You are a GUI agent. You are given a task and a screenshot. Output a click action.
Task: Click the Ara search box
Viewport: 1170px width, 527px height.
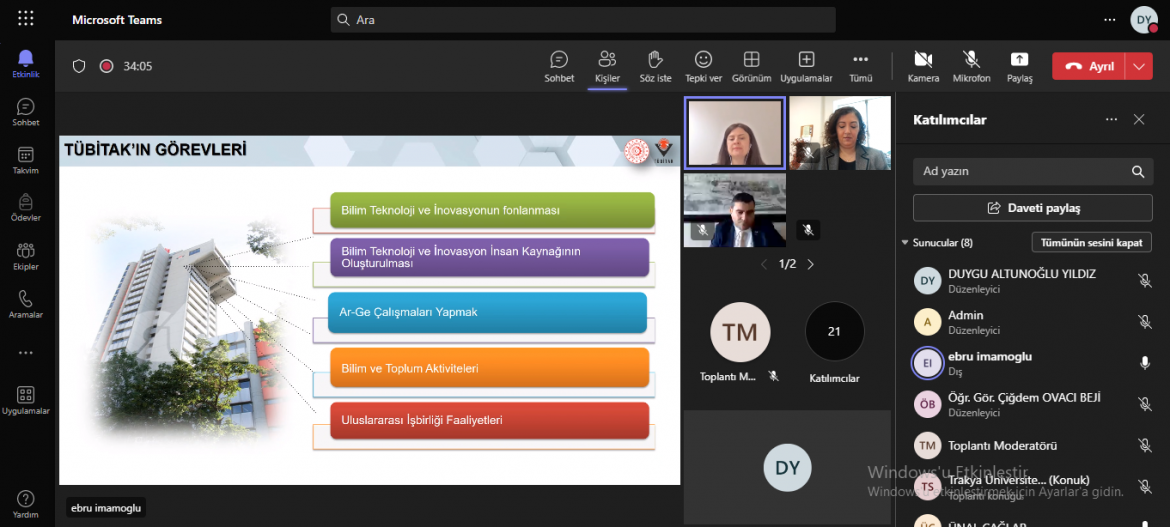[583, 19]
